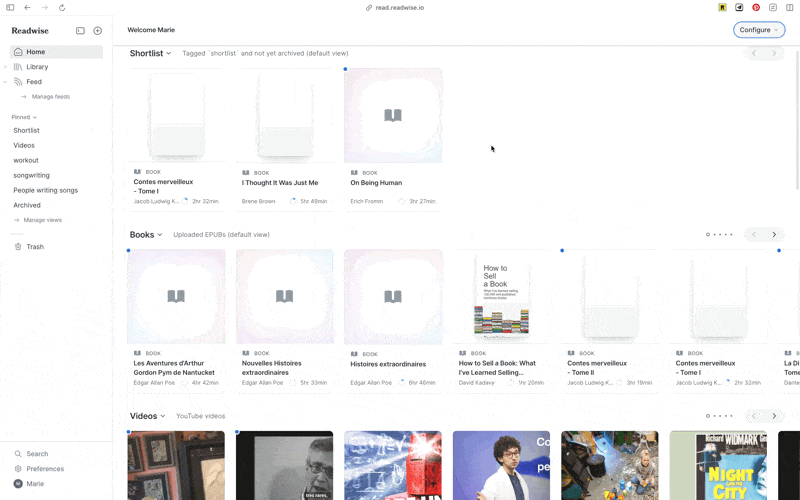Open On Being Human book cover
Viewport: 800px width, 500px height.
pyautogui.click(x=393, y=116)
